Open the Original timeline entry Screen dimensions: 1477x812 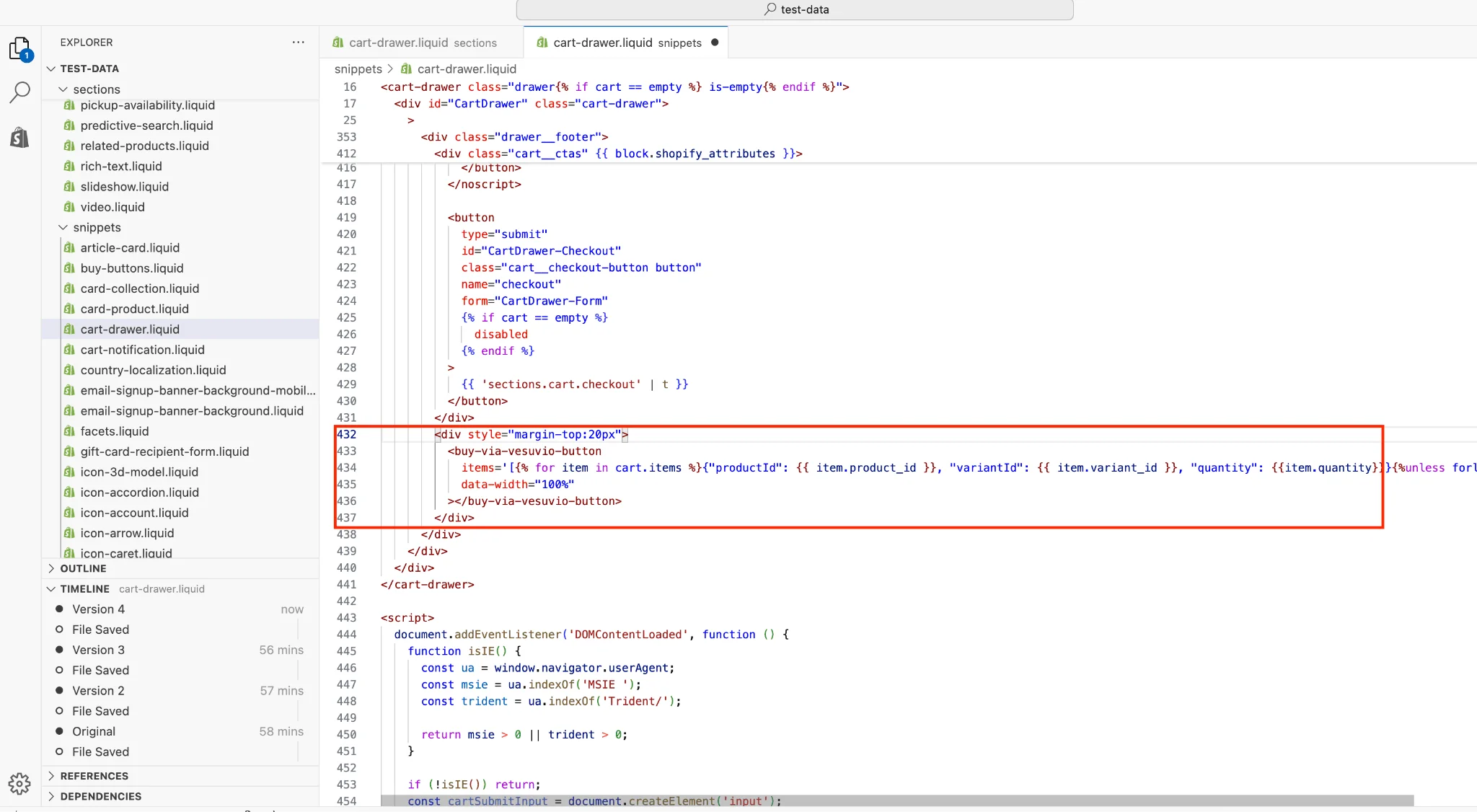[x=94, y=731]
